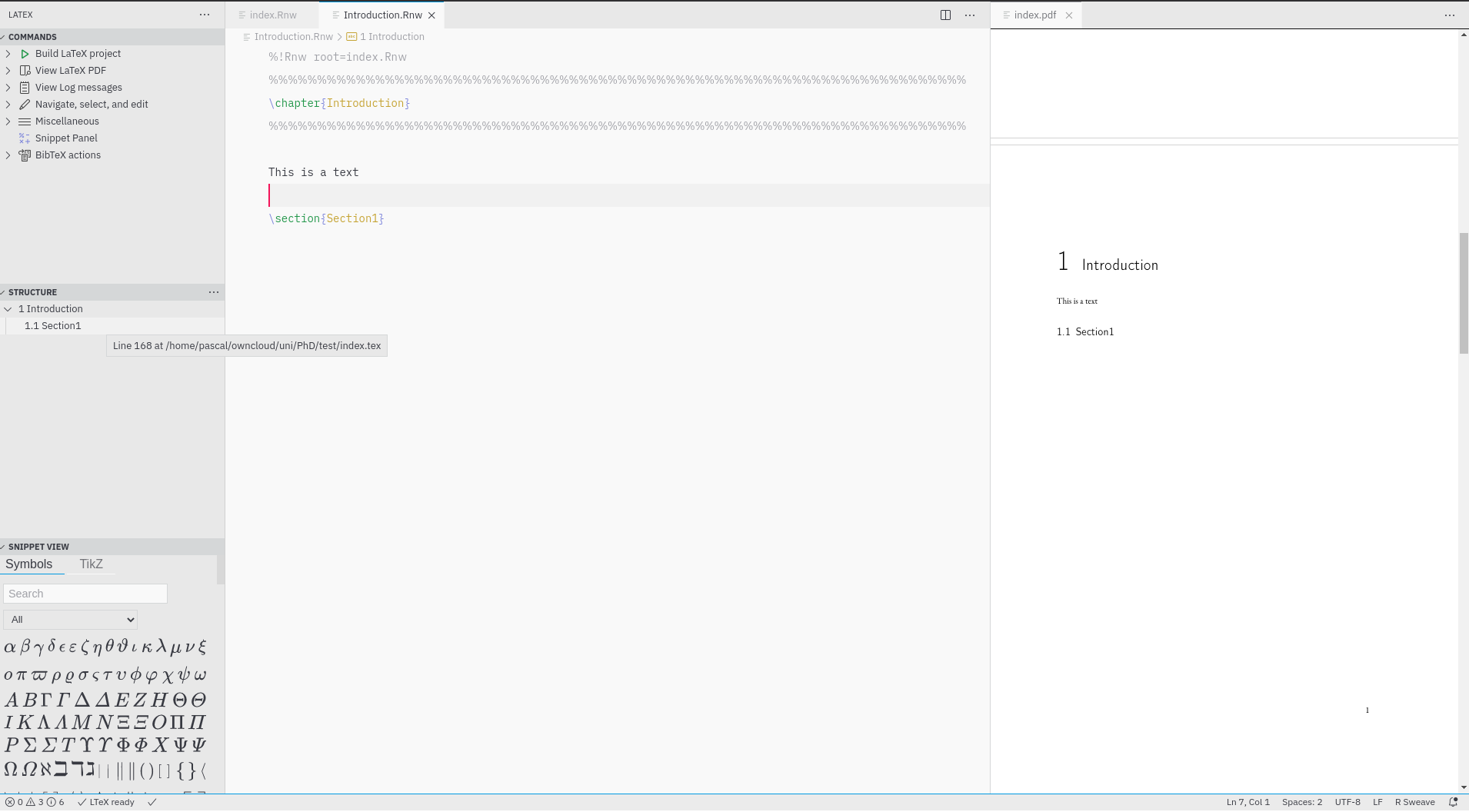Open the symbol category All dropdown
Viewport: 1469px width, 812px height.
(x=69, y=619)
